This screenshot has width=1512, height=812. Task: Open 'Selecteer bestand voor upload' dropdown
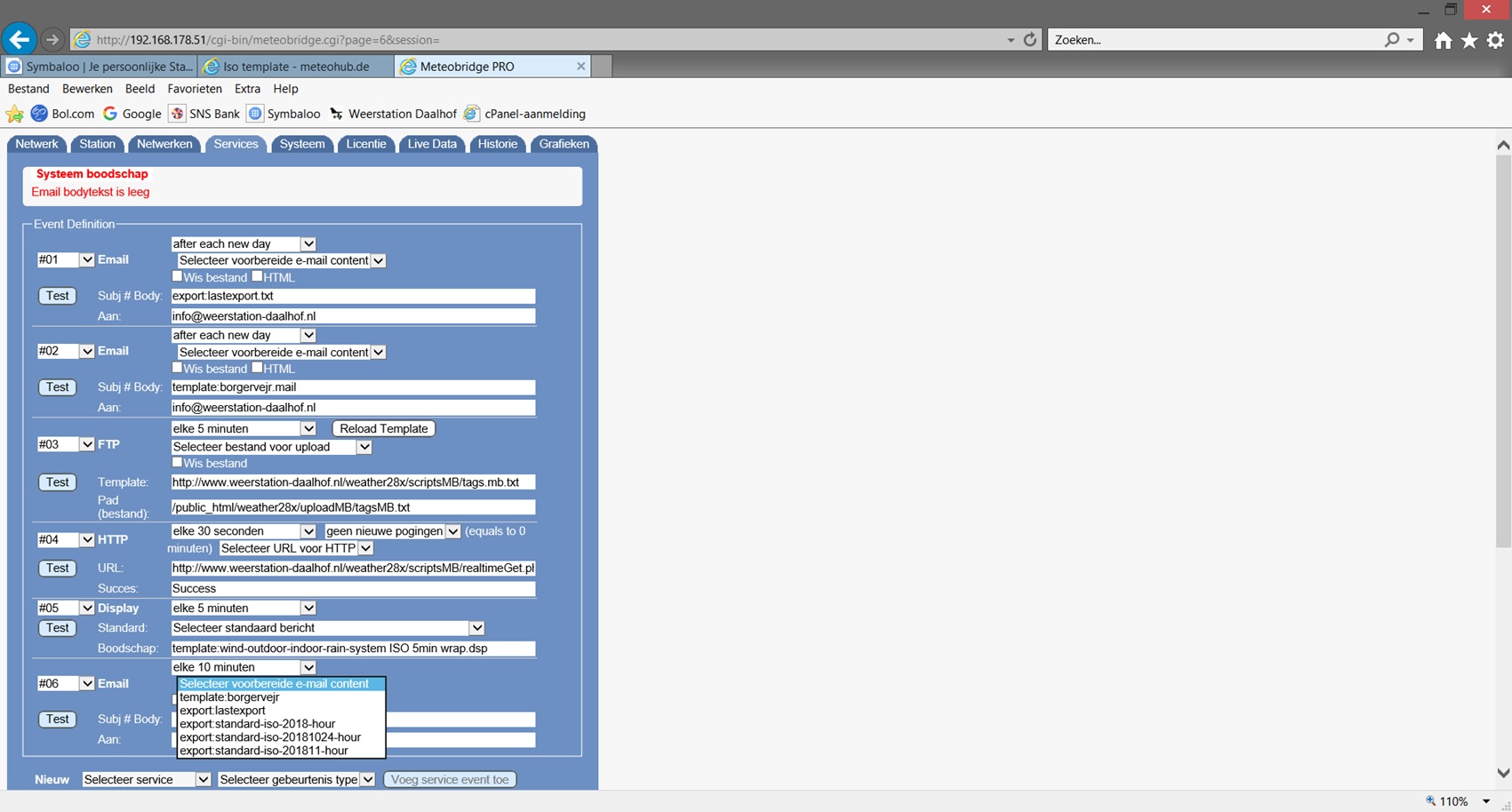pos(271,447)
